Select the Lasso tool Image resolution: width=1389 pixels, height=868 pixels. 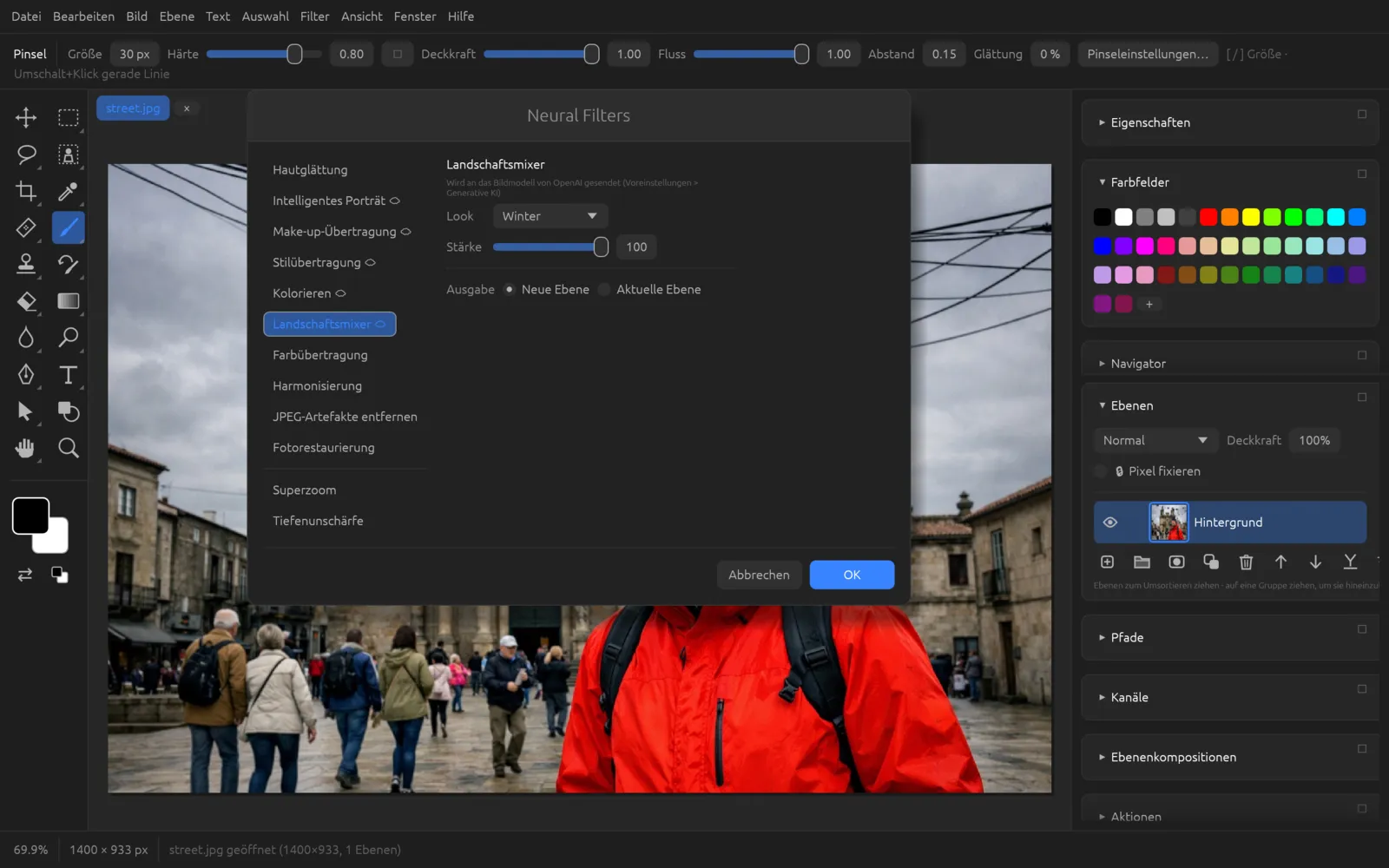[x=26, y=155]
